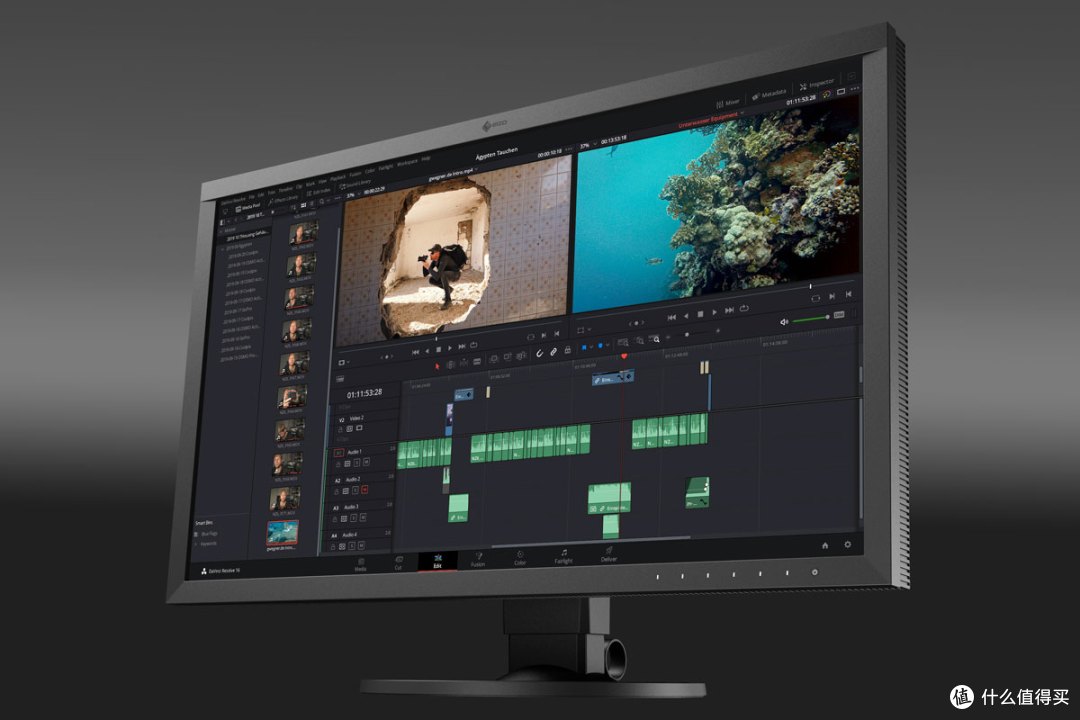Open Timeline View Options icon
Screen dimensions: 1080x720
click(x=340, y=379)
